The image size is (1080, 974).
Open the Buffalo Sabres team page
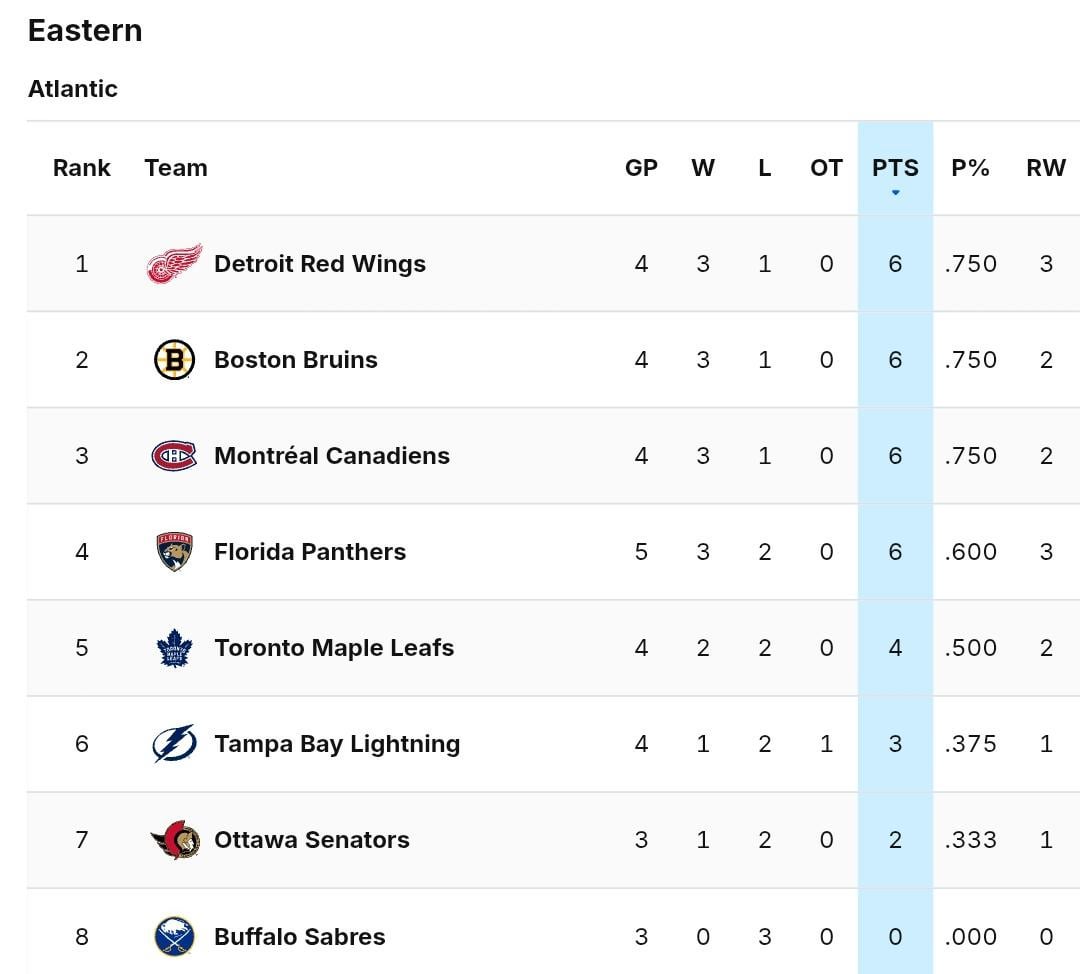pos(297,936)
